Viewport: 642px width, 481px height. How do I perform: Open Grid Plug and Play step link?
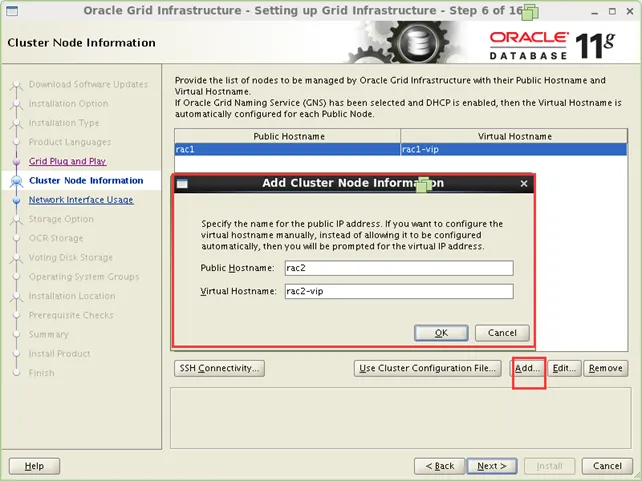point(68,161)
